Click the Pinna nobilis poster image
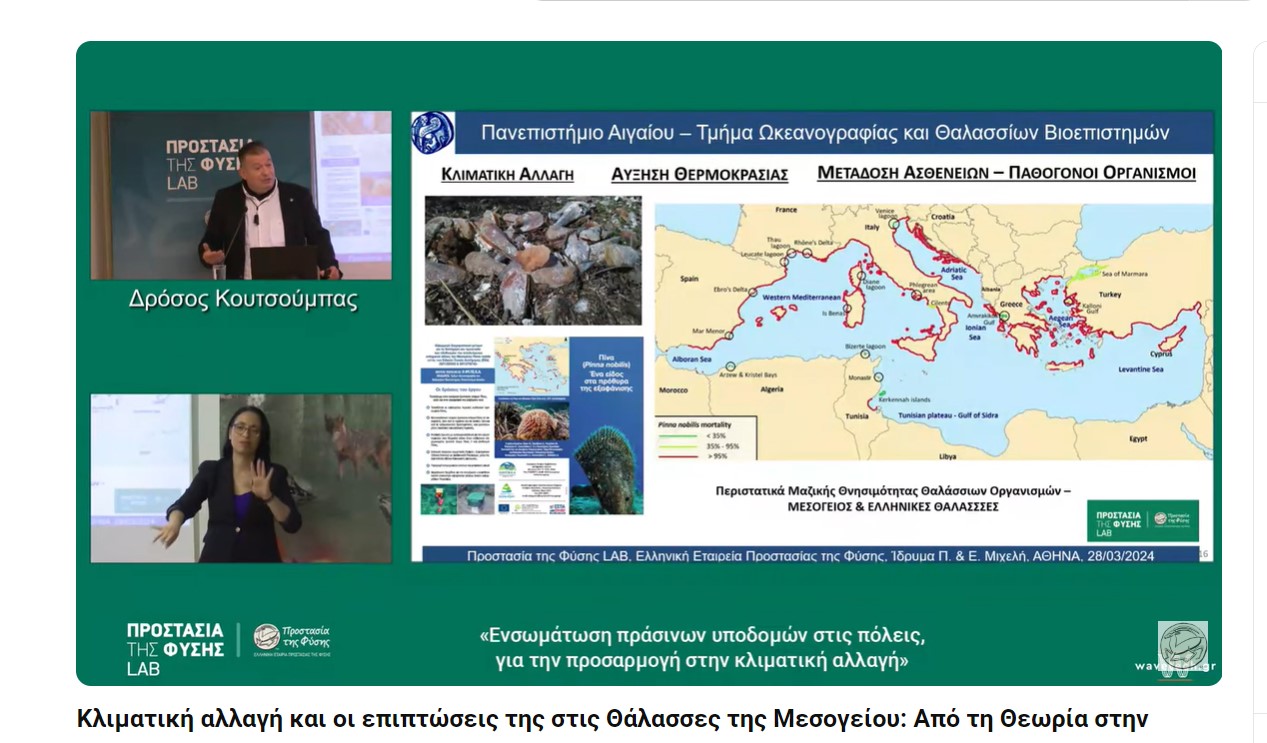 pyautogui.click(x=533, y=426)
